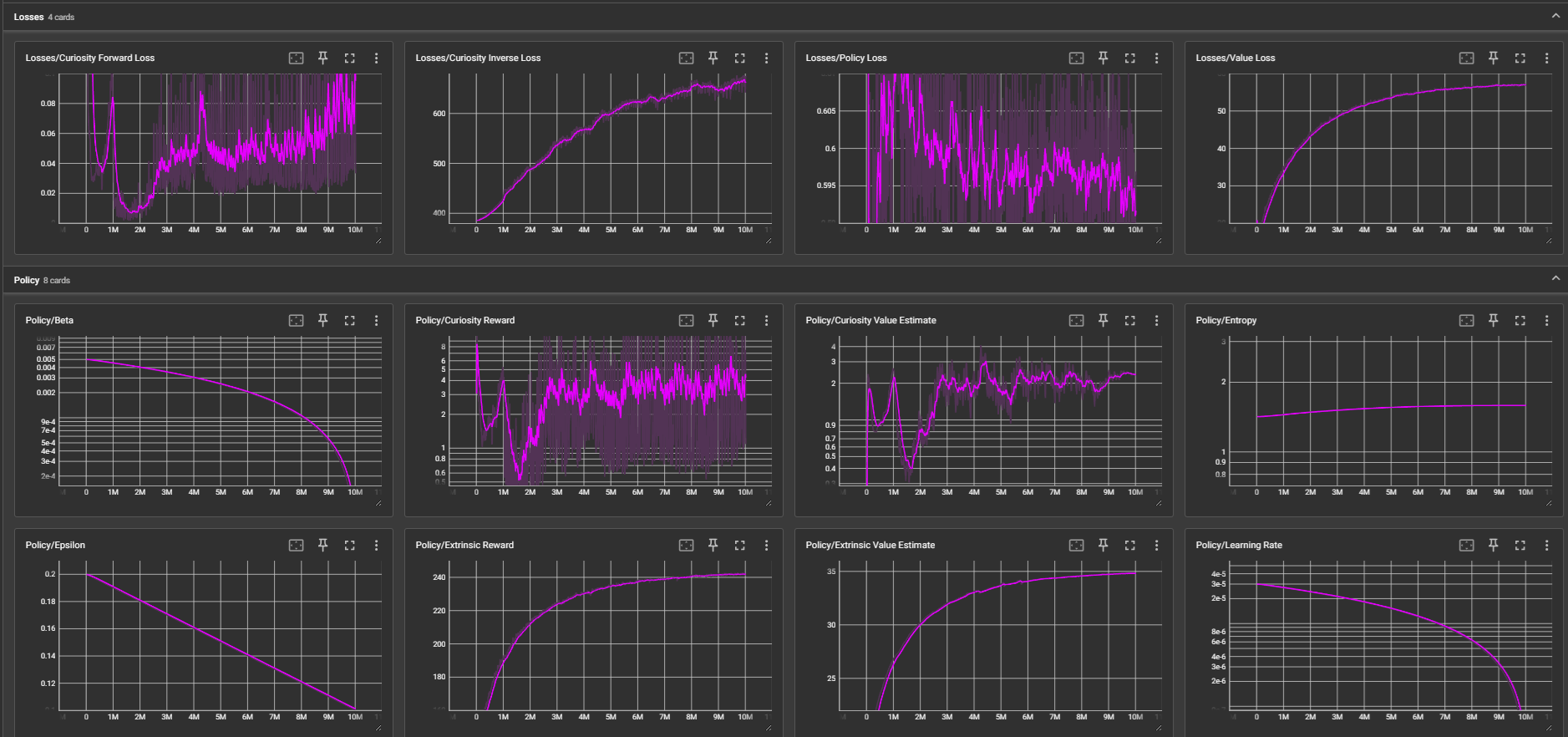
Task: Pin the Policy/Extrinsic Reward card
Action: [713, 545]
